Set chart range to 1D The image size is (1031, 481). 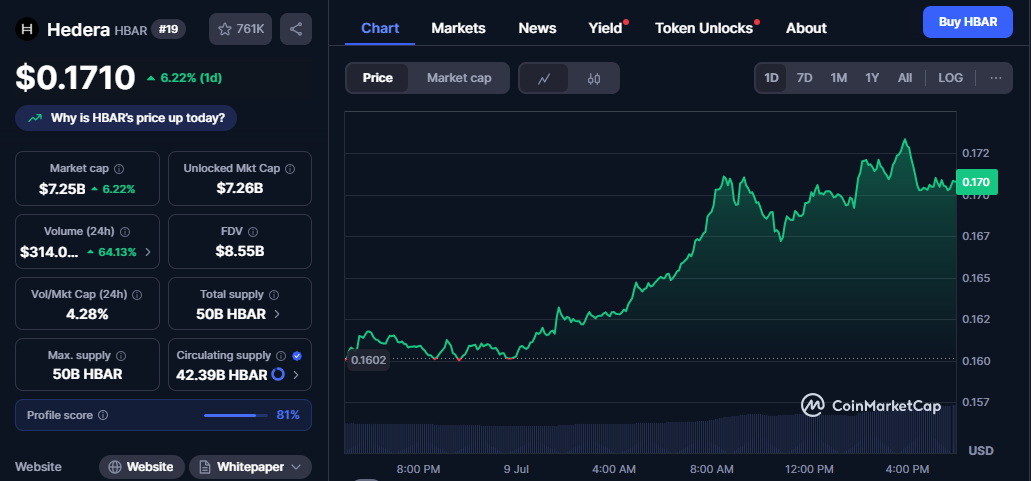click(771, 78)
